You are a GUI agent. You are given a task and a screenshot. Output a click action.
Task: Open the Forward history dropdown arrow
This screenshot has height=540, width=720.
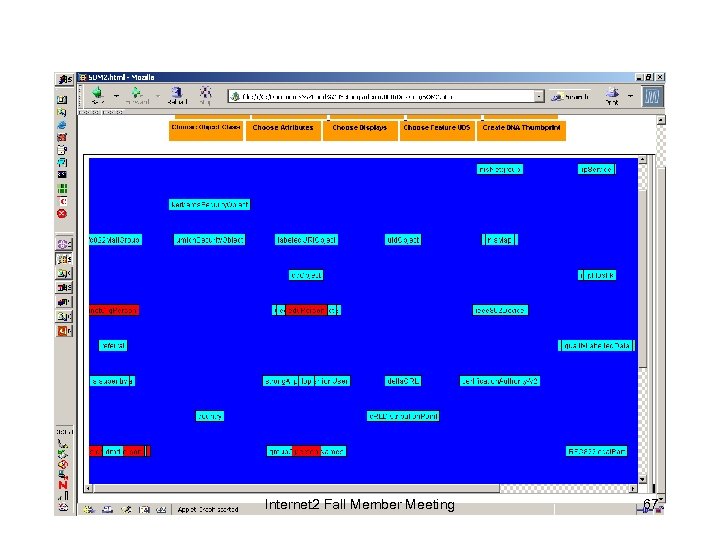158,96
